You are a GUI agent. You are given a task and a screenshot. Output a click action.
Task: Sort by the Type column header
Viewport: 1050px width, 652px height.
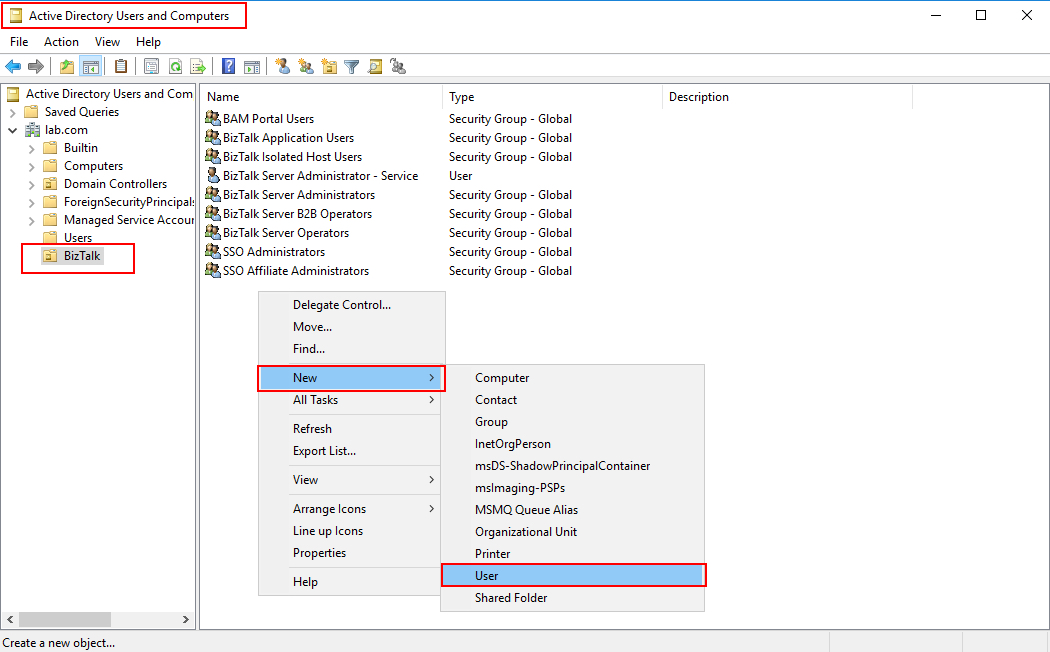click(x=552, y=97)
